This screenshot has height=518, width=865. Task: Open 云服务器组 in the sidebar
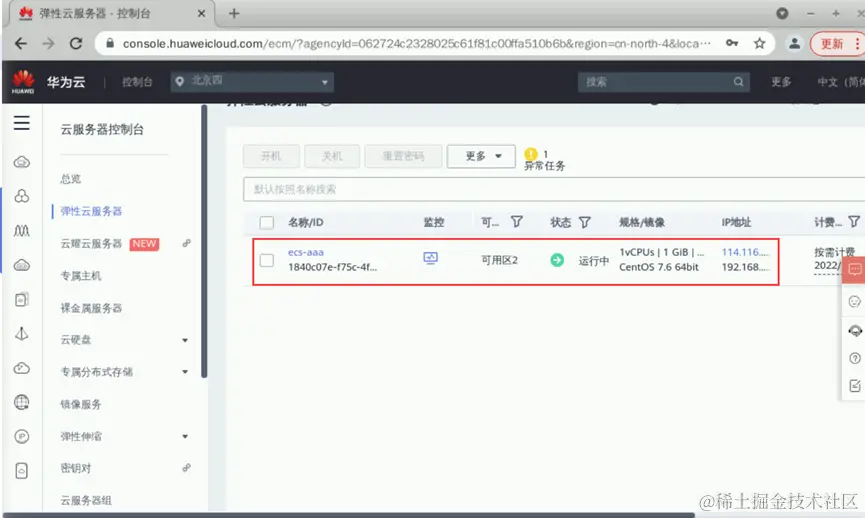[x=86, y=500]
